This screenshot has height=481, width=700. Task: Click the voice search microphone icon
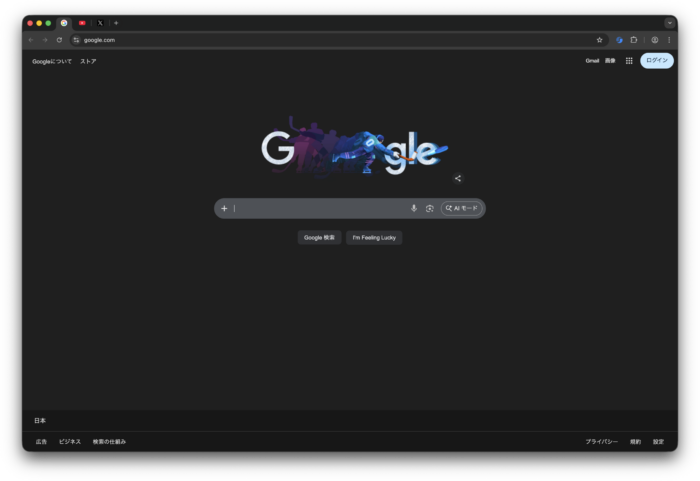pos(414,208)
